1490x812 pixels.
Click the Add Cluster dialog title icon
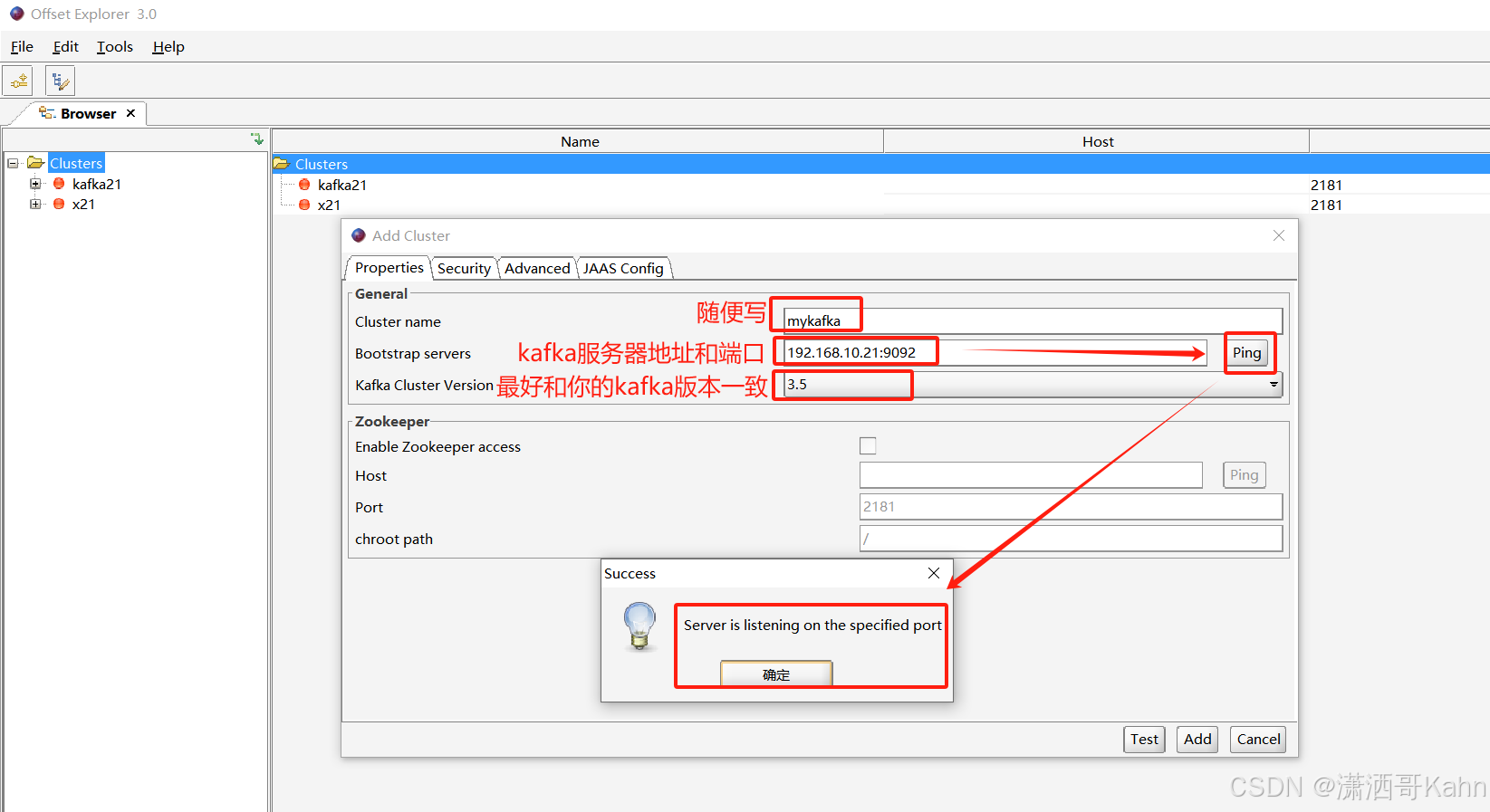pos(359,235)
